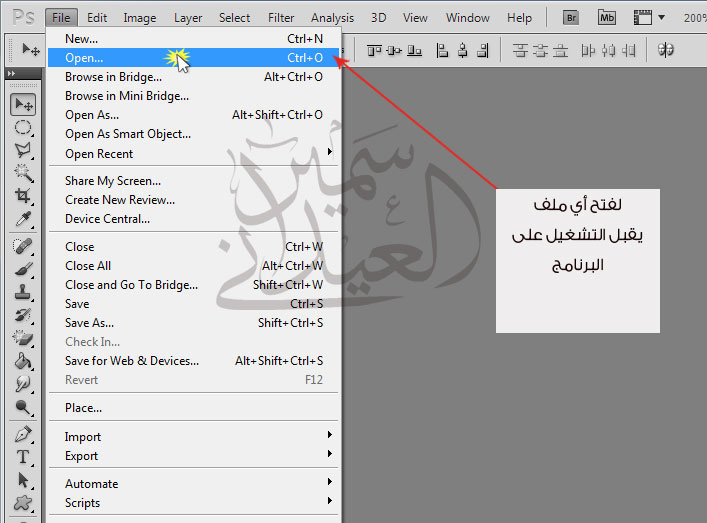
Task: Choose Open... from the File menu
Action: (x=193, y=58)
